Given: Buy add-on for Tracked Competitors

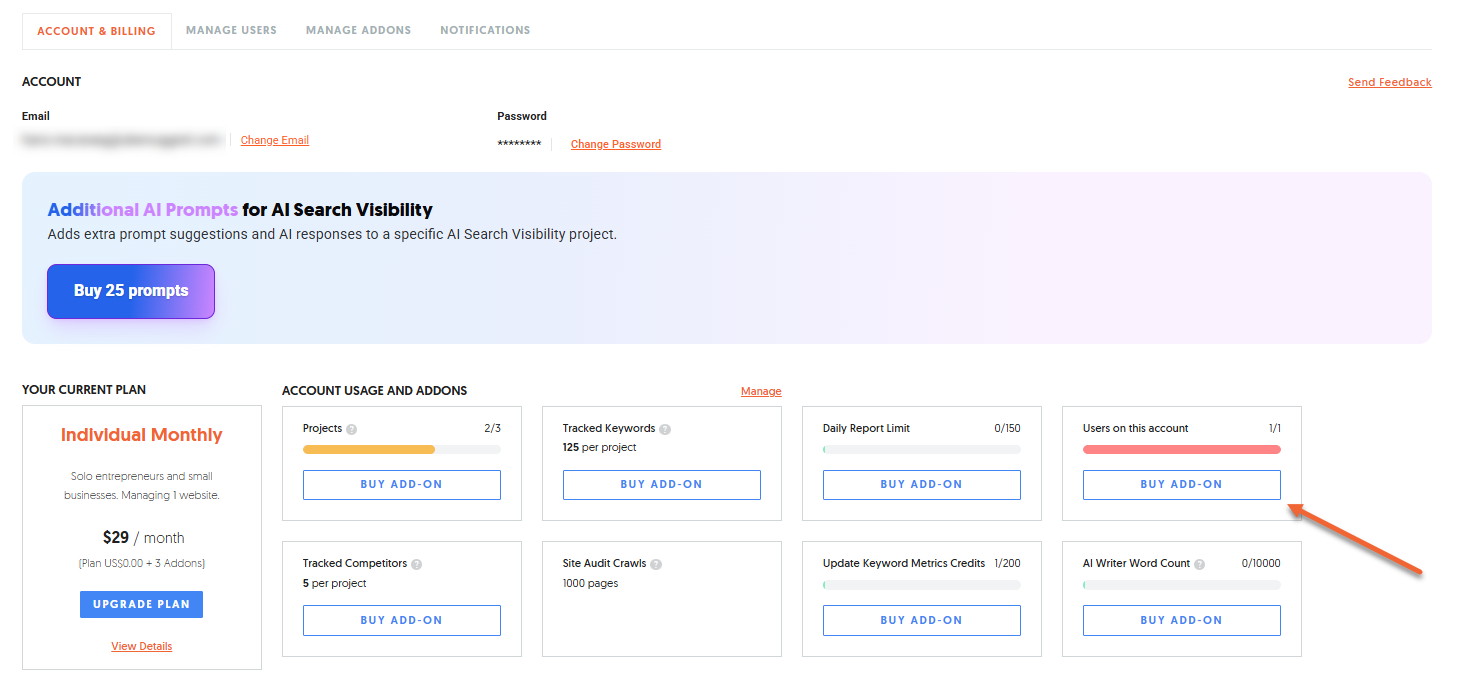Looking at the screenshot, I should (402, 620).
